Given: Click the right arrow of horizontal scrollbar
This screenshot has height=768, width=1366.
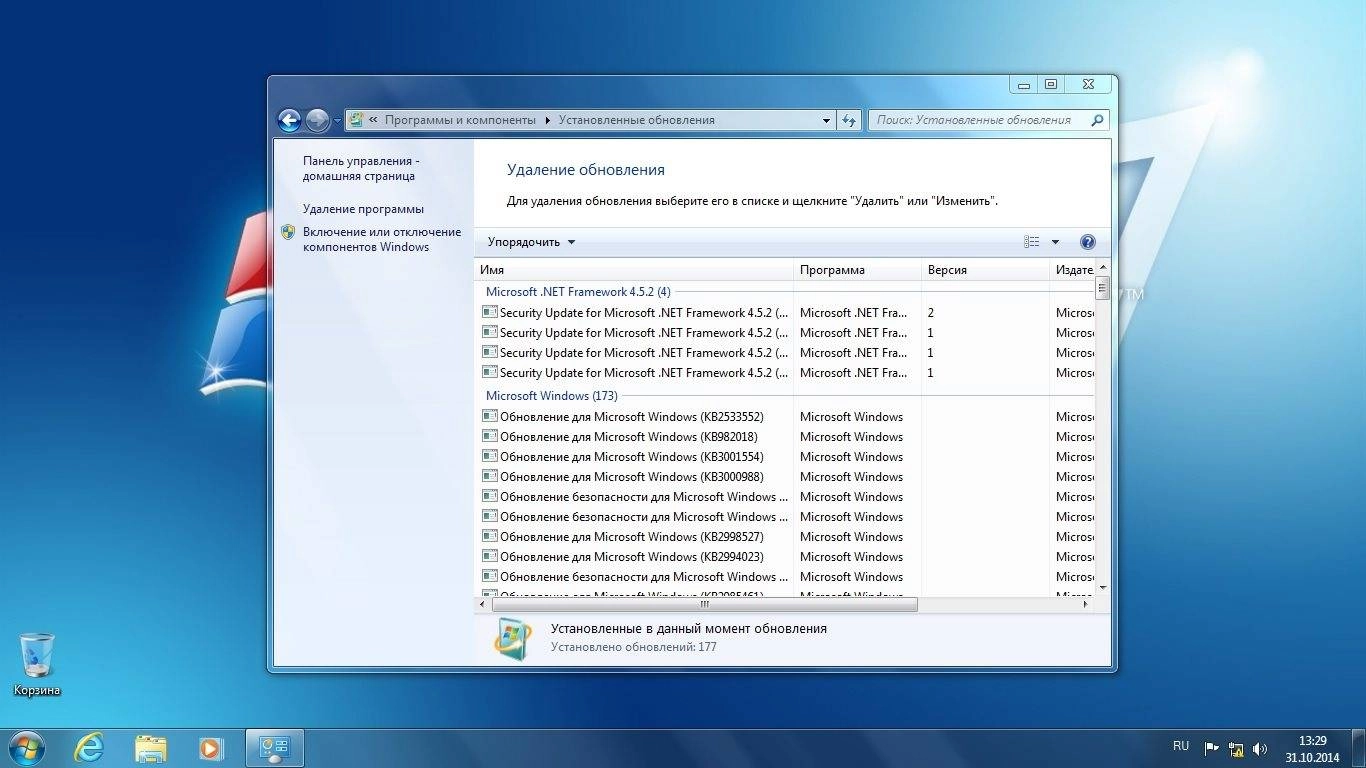Looking at the screenshot, I should click(x=1087, y=605).
